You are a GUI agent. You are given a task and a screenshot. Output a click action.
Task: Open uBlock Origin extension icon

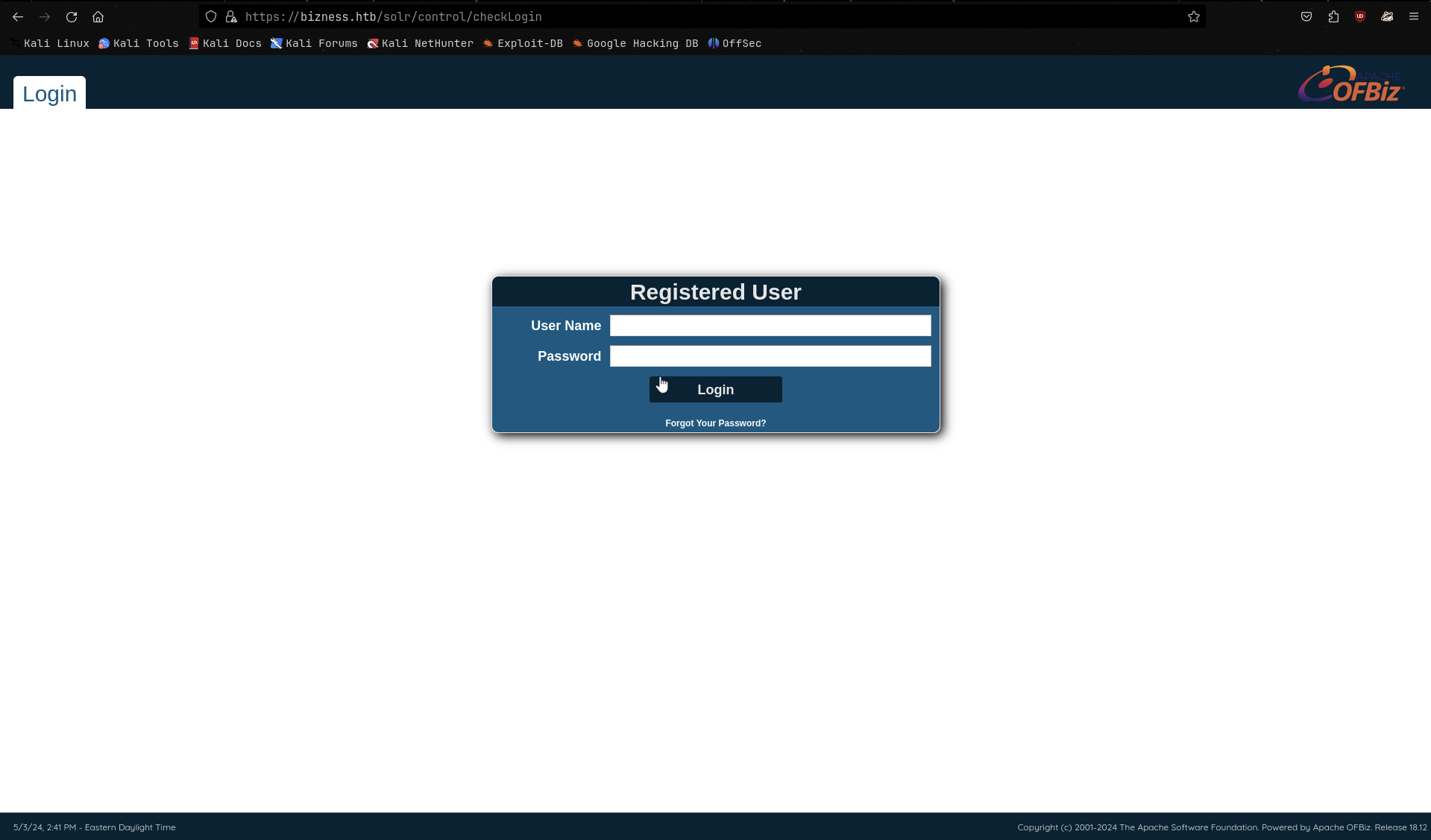click(x=1360, y=16)
